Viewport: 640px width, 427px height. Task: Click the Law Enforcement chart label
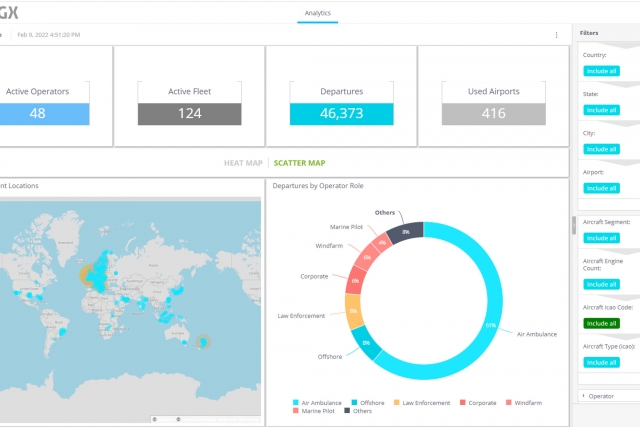point(301,316)
